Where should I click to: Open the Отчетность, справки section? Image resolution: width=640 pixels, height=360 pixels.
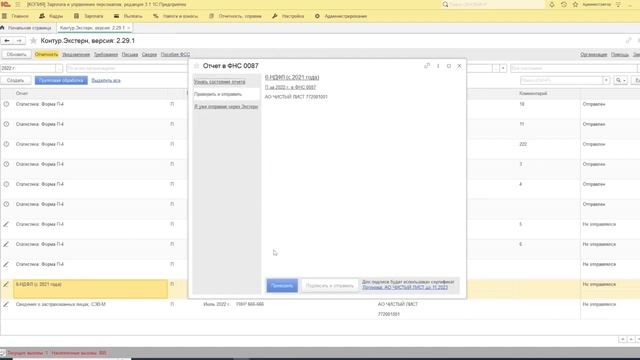235,16
